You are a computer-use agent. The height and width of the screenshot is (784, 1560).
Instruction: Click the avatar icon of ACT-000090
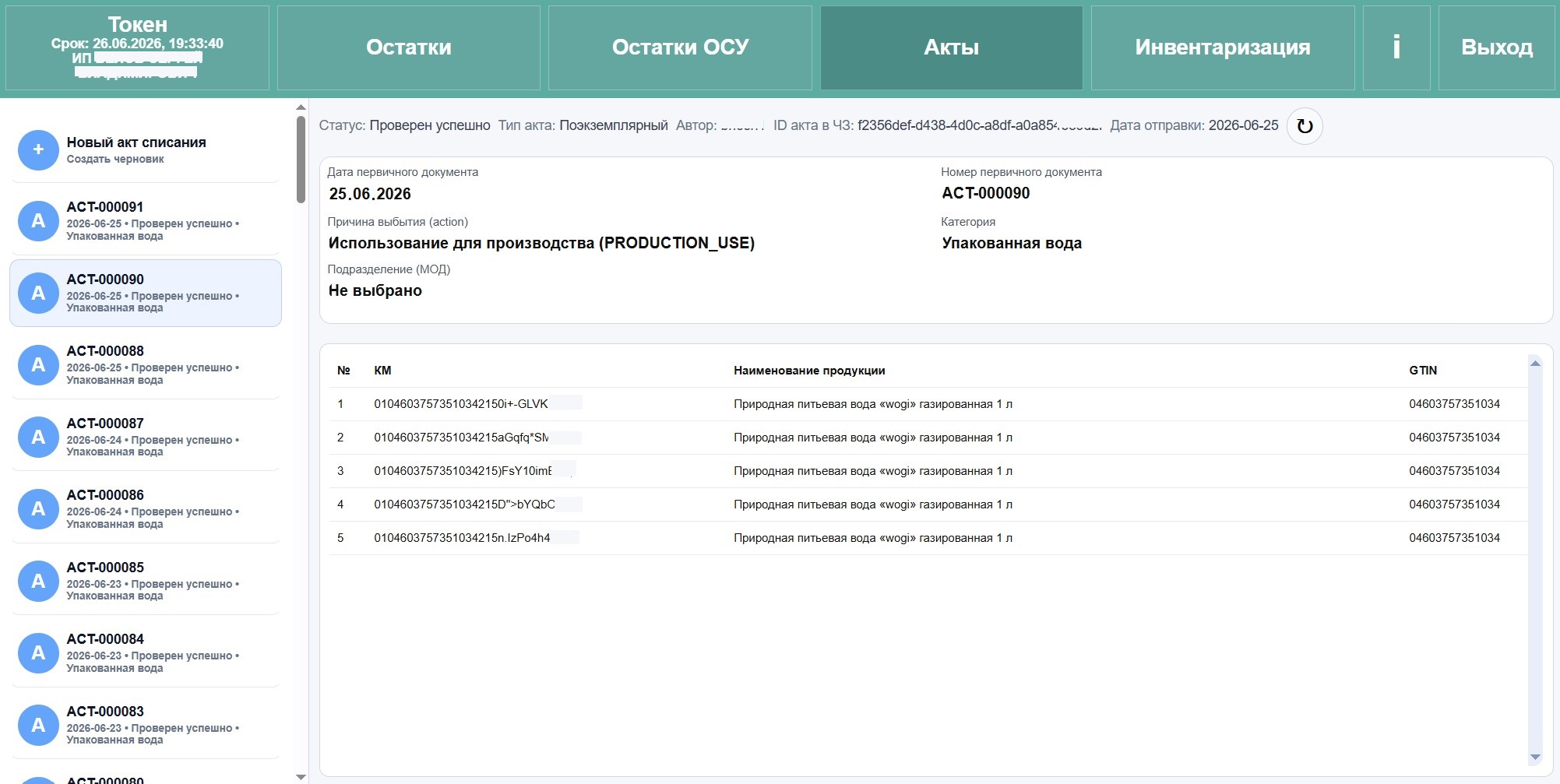click(x=38, y=293)
